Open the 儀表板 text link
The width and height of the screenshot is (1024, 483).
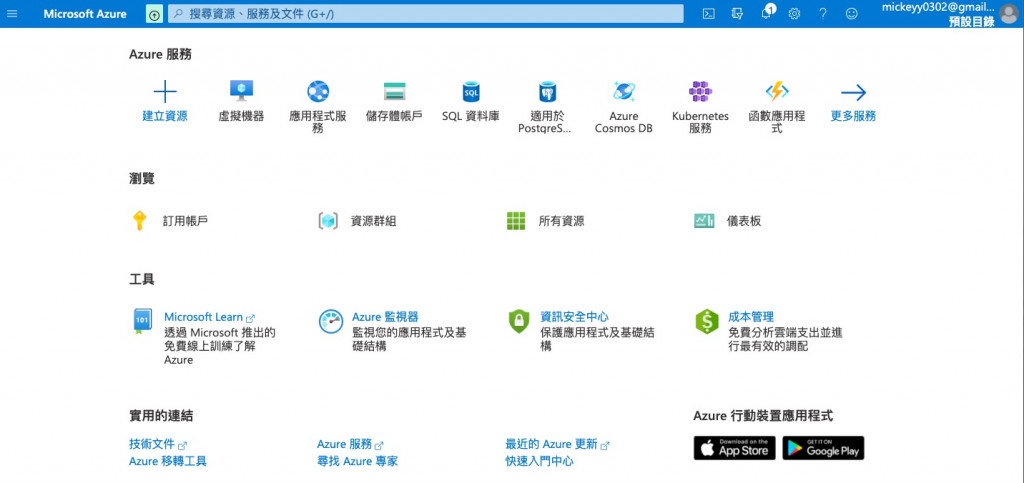[x=744, y=221]
